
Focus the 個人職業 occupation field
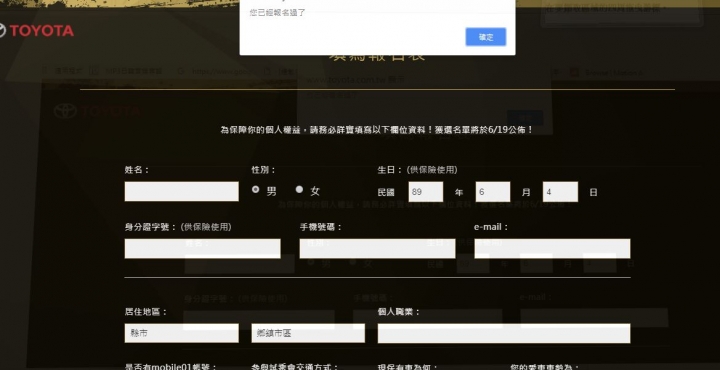(x=504, y=333)
